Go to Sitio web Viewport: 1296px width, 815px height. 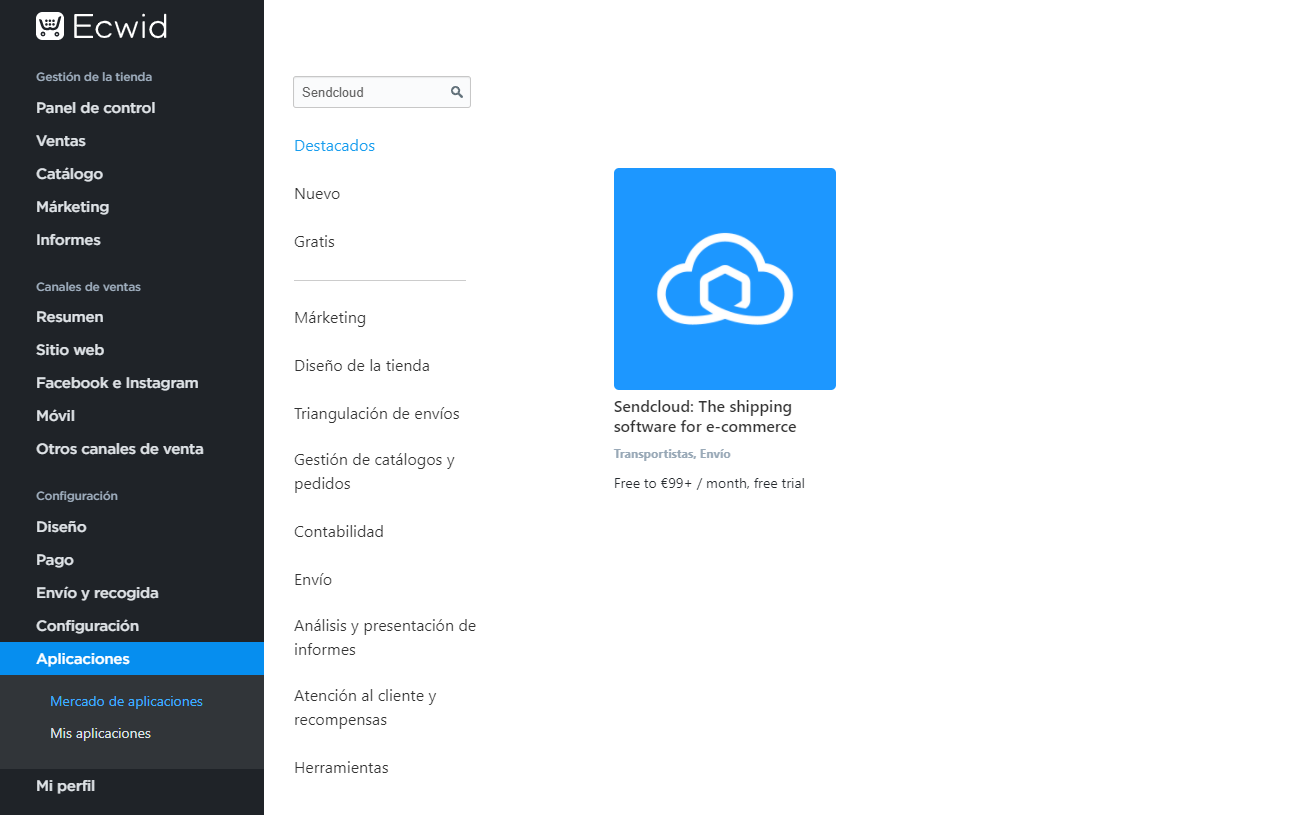[x=70, y=350]
